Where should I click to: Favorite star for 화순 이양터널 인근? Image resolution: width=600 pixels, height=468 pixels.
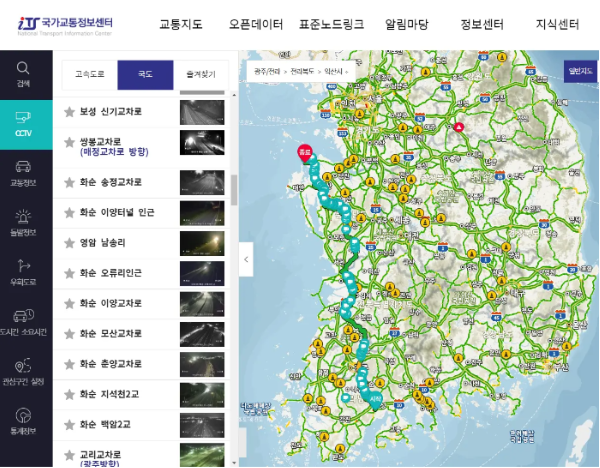pyautogui.click(x=69, y=213)
